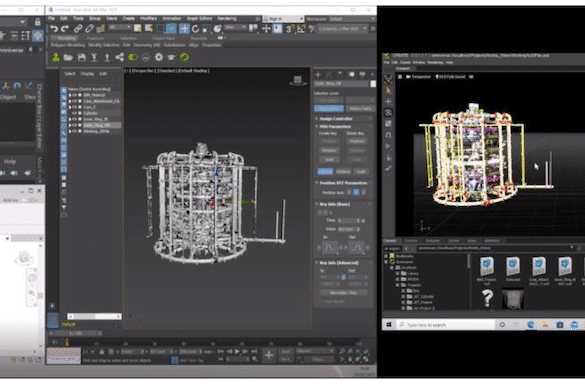Open the Create tab plus icon in command panel
The image size is (585, 388).
pyautogui.click(x=318, y=75)
